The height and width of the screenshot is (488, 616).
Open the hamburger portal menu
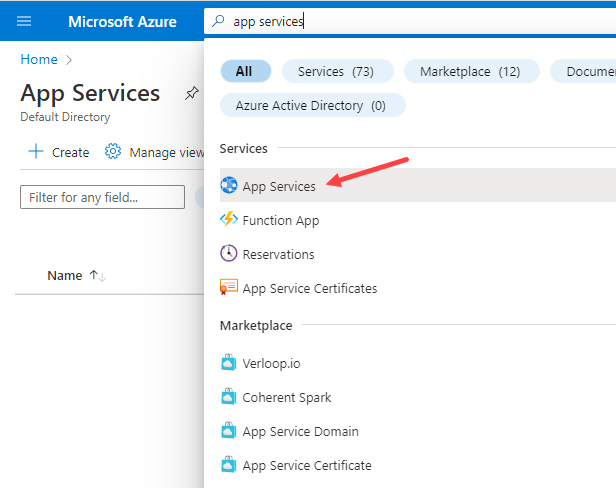pos(24,21)
